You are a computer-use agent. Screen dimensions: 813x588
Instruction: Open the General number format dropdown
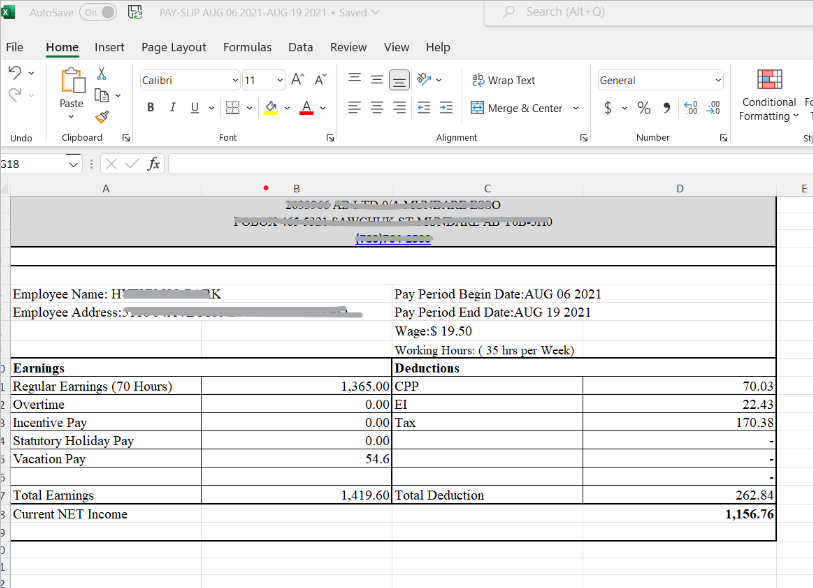[x=718, y=80]
